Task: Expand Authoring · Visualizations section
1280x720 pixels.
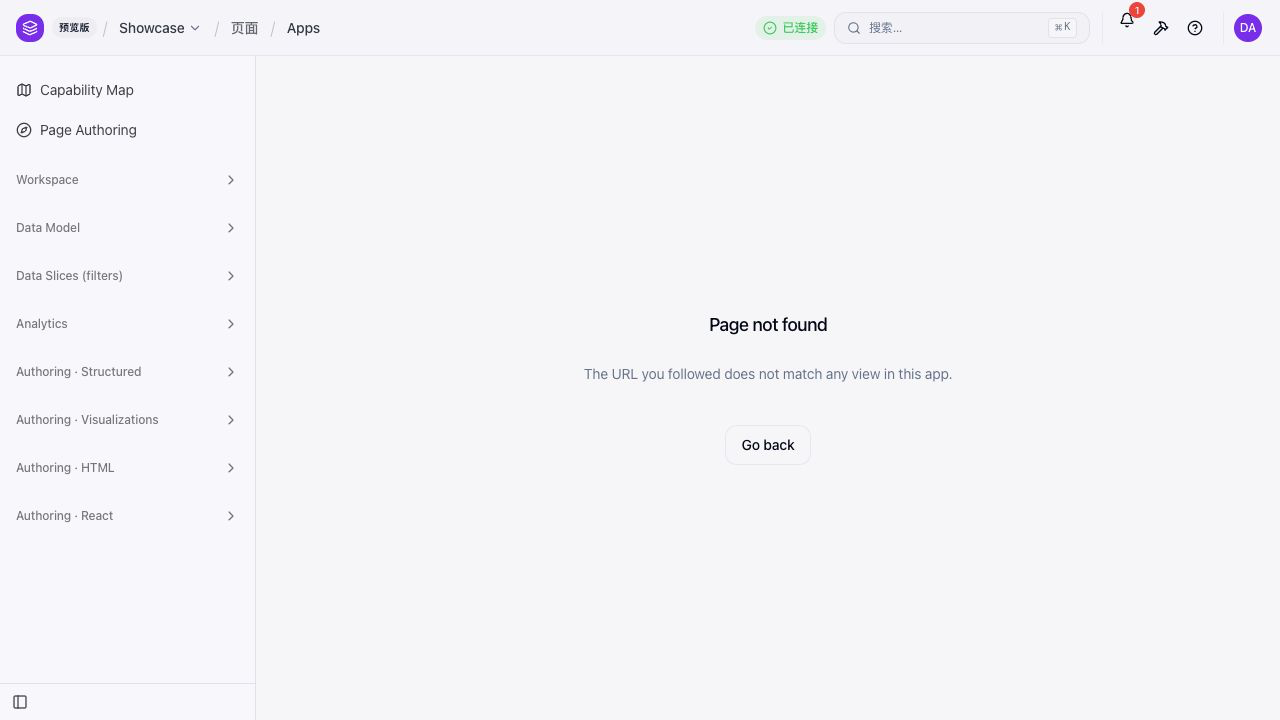Action: pyautogui.click(x=128, y=420)
